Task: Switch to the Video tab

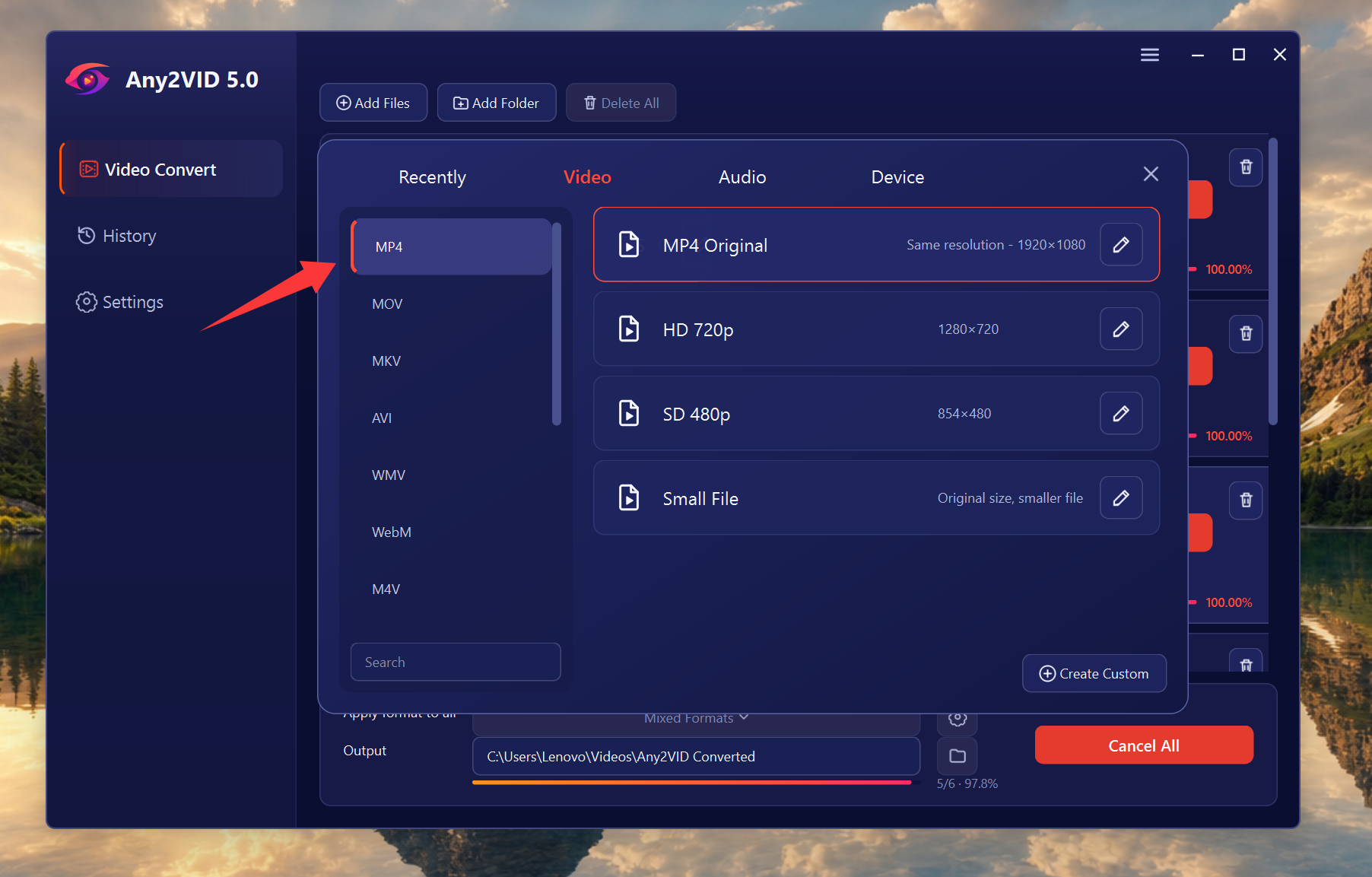Action: coord(587,177)
